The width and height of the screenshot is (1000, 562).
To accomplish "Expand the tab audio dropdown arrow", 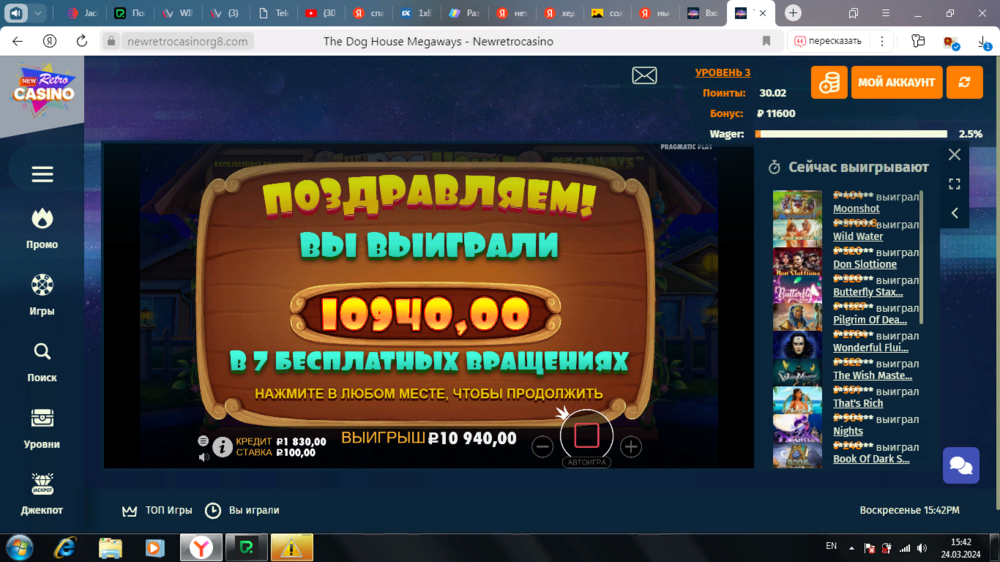I will (38, 13).
